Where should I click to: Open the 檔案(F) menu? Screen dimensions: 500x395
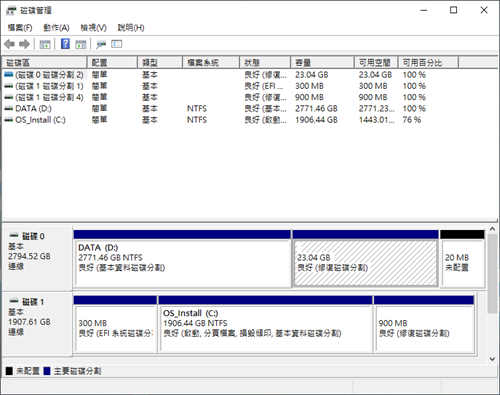click(20, 28)
